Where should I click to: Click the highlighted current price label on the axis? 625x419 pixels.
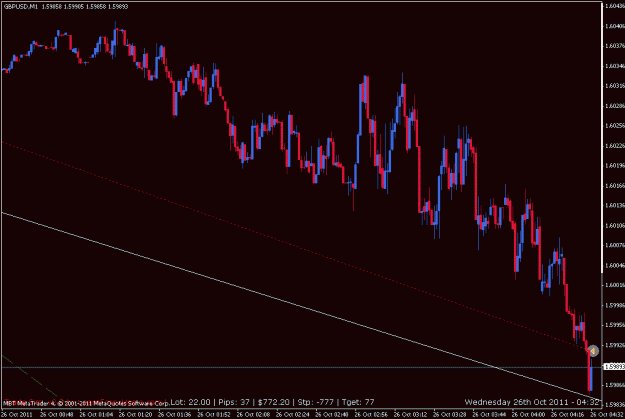[614, 367]
